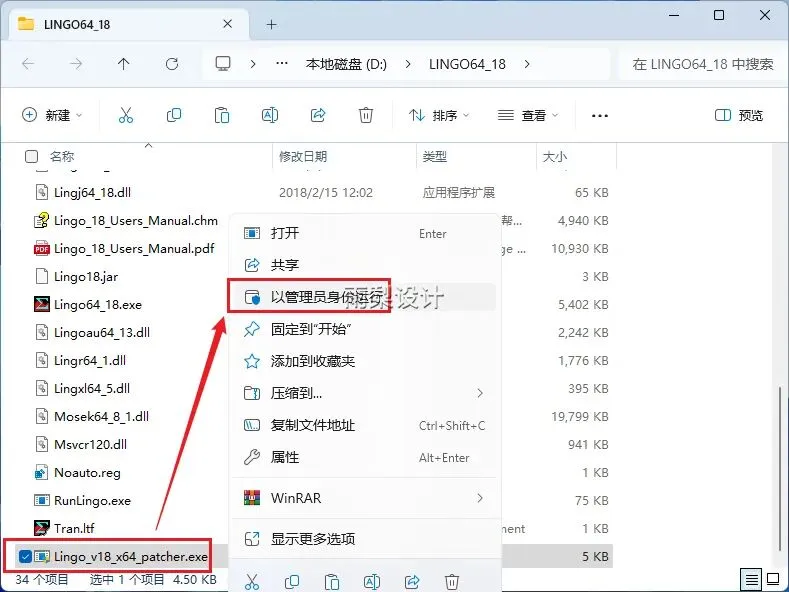
Task: Select the Lingj64_18.dll file
Action: coord(92,192)
